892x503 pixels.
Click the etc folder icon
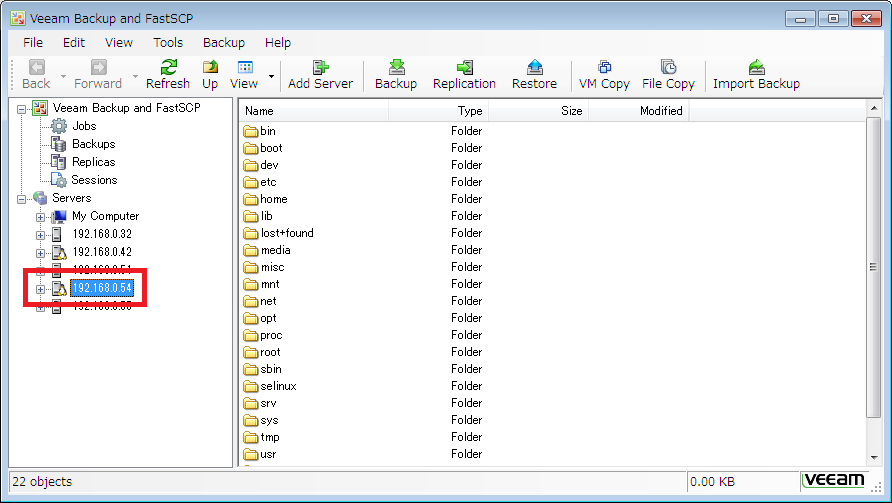tap(251, 183)
